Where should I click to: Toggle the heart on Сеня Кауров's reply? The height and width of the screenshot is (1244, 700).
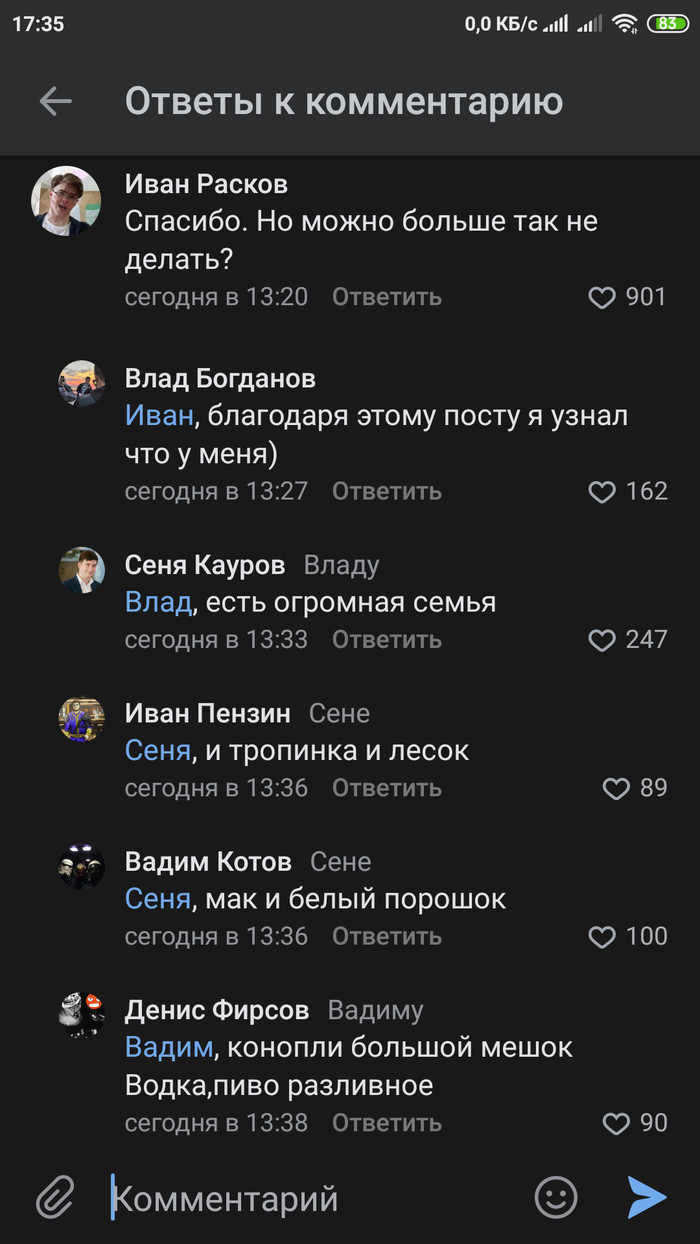click(x=601, y=640)
